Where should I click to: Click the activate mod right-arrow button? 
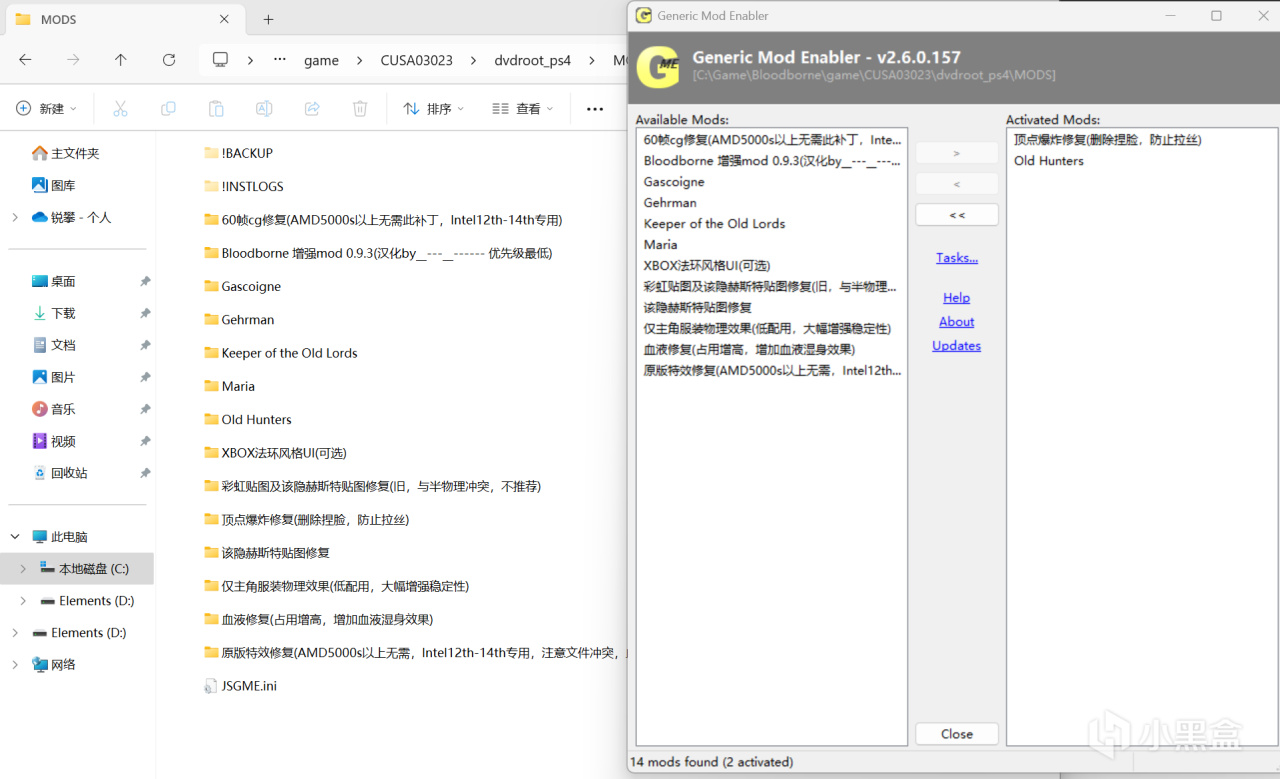957,153
